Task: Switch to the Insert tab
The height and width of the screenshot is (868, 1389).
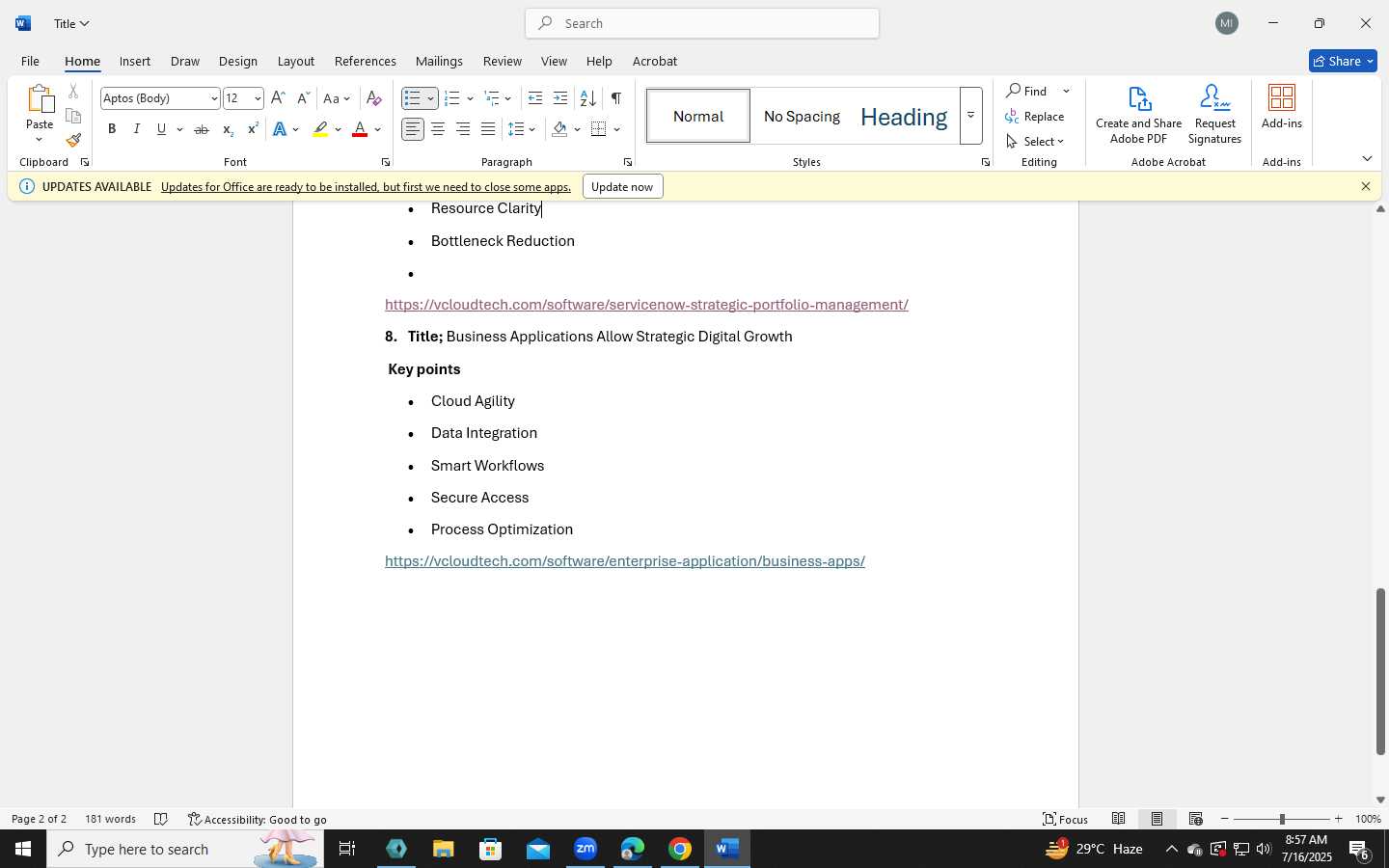Action: 135,61
